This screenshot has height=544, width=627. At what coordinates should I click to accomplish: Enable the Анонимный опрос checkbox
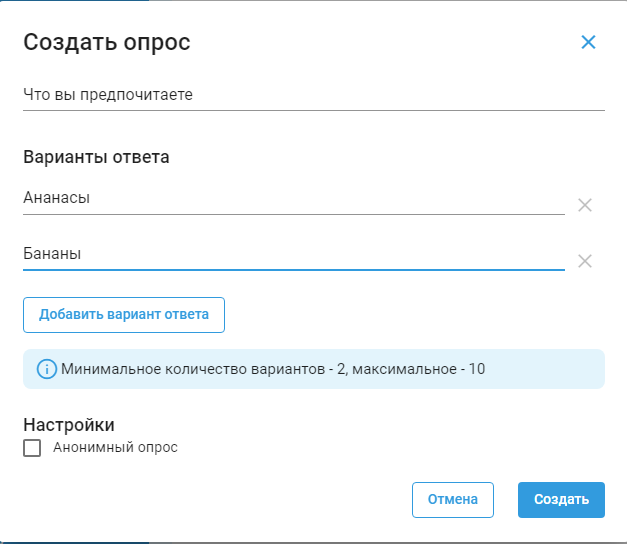tap(33, 448)
